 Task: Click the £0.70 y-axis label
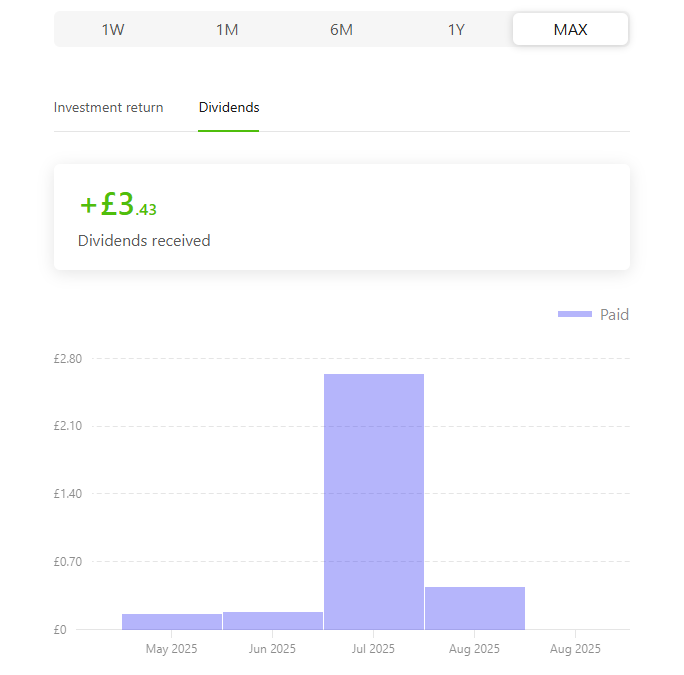68,562
